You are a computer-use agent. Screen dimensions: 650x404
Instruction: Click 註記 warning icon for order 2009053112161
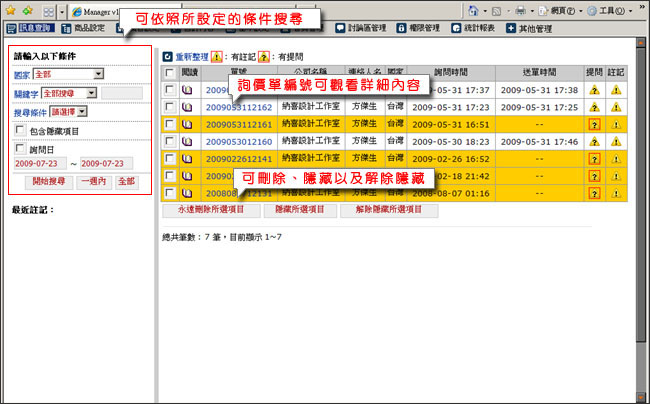click(x=616, y=124)
